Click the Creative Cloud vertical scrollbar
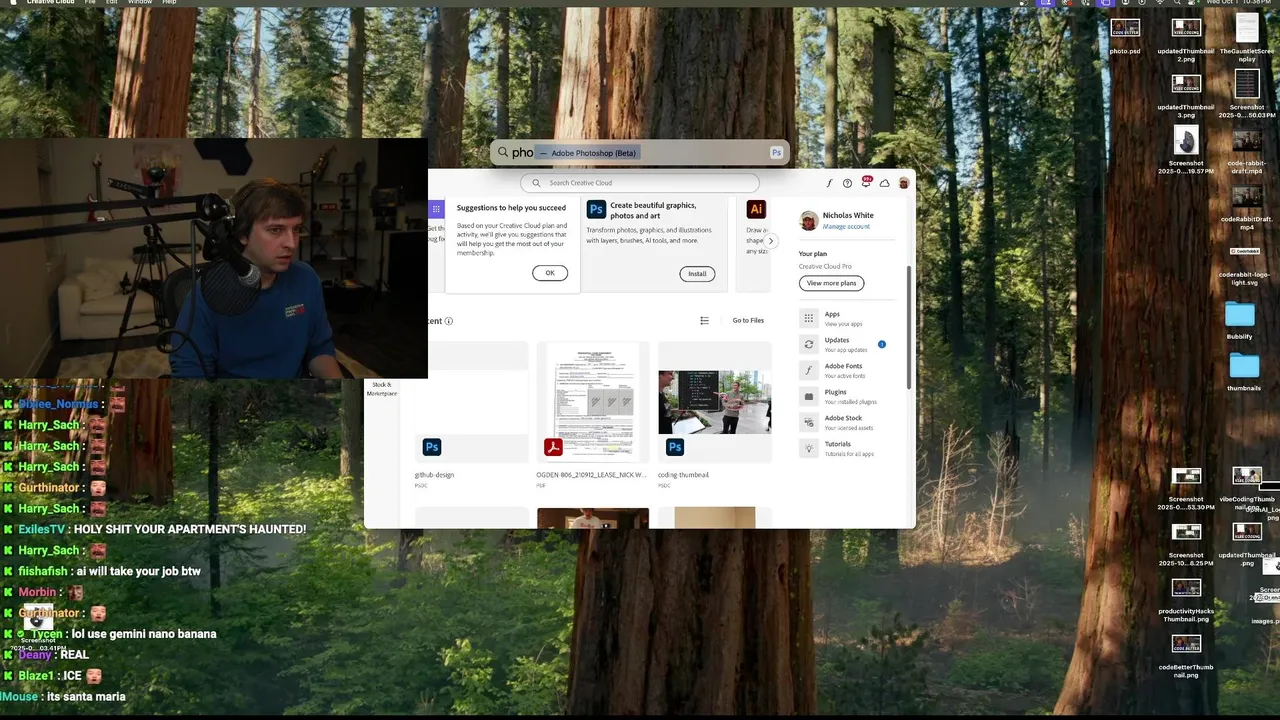The image size is (1280, 720). 908,326
